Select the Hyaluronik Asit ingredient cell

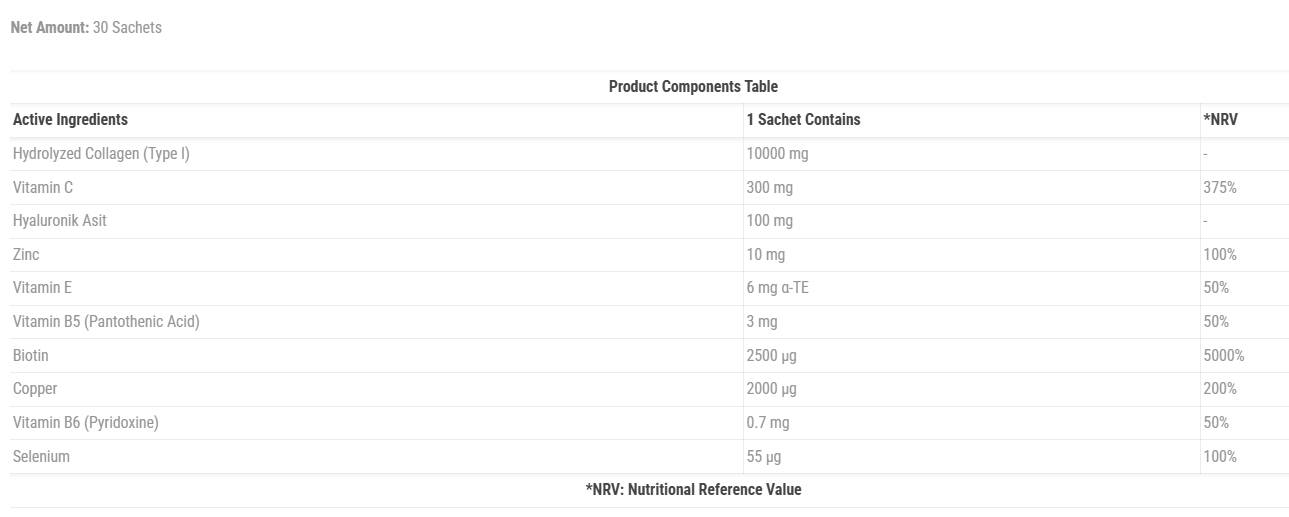coord(60,221)
